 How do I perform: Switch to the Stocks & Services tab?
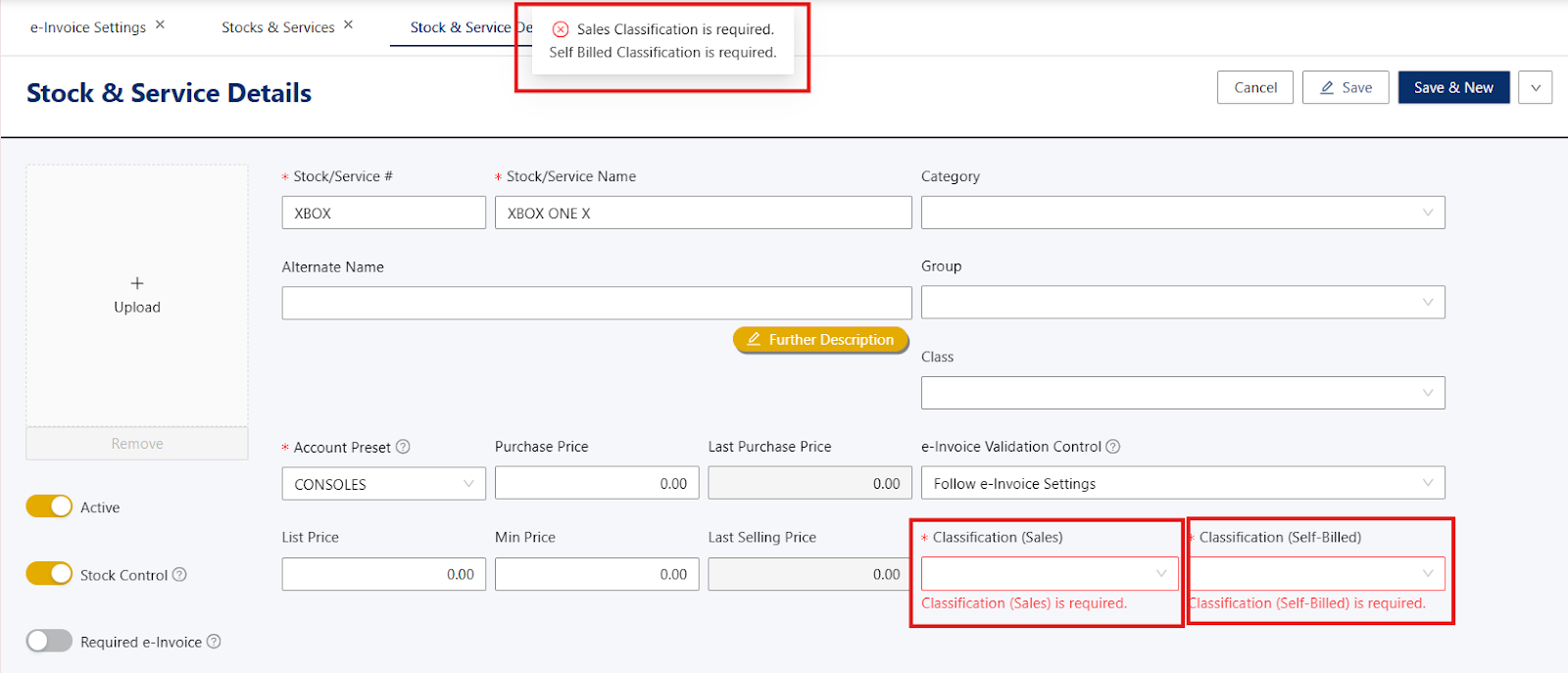tap(277, 27)
